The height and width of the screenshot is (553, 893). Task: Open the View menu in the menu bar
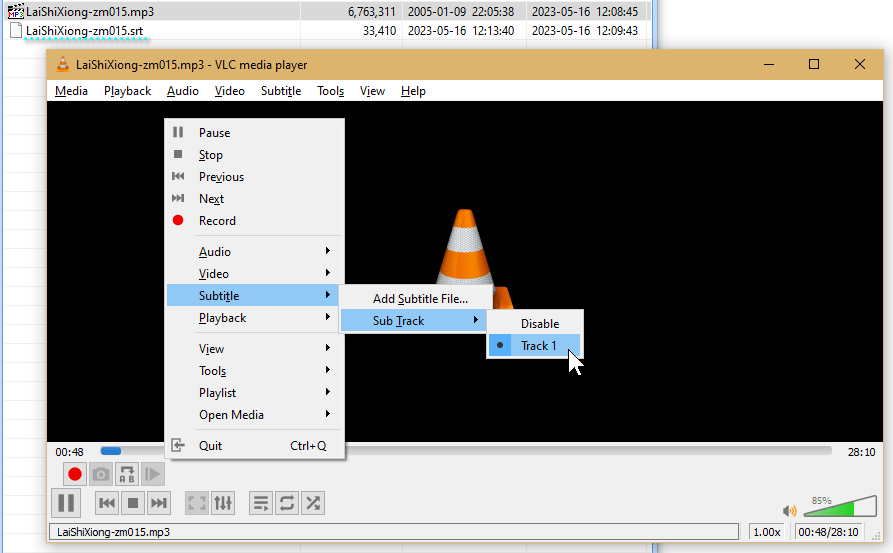[x=372, y=91]
